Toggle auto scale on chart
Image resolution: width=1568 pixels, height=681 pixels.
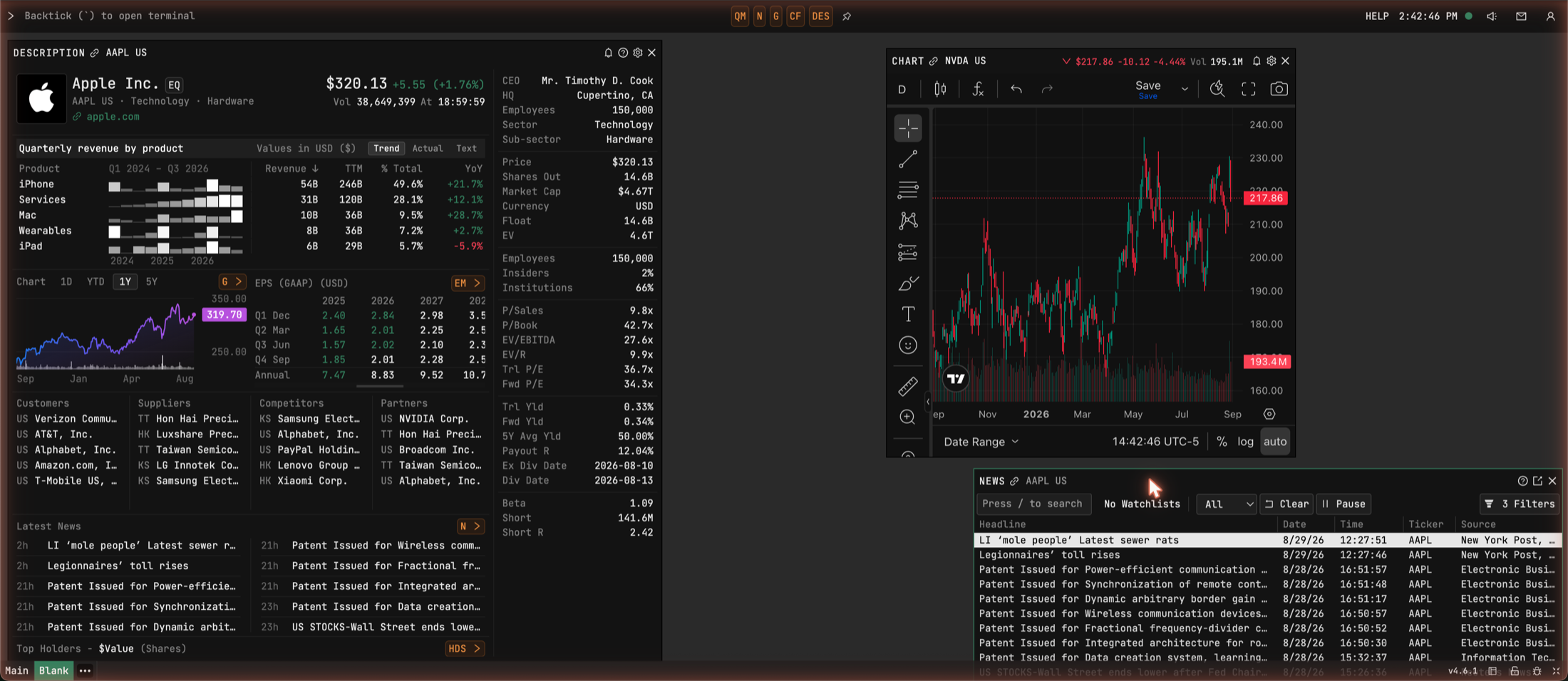click(1275, 442)
